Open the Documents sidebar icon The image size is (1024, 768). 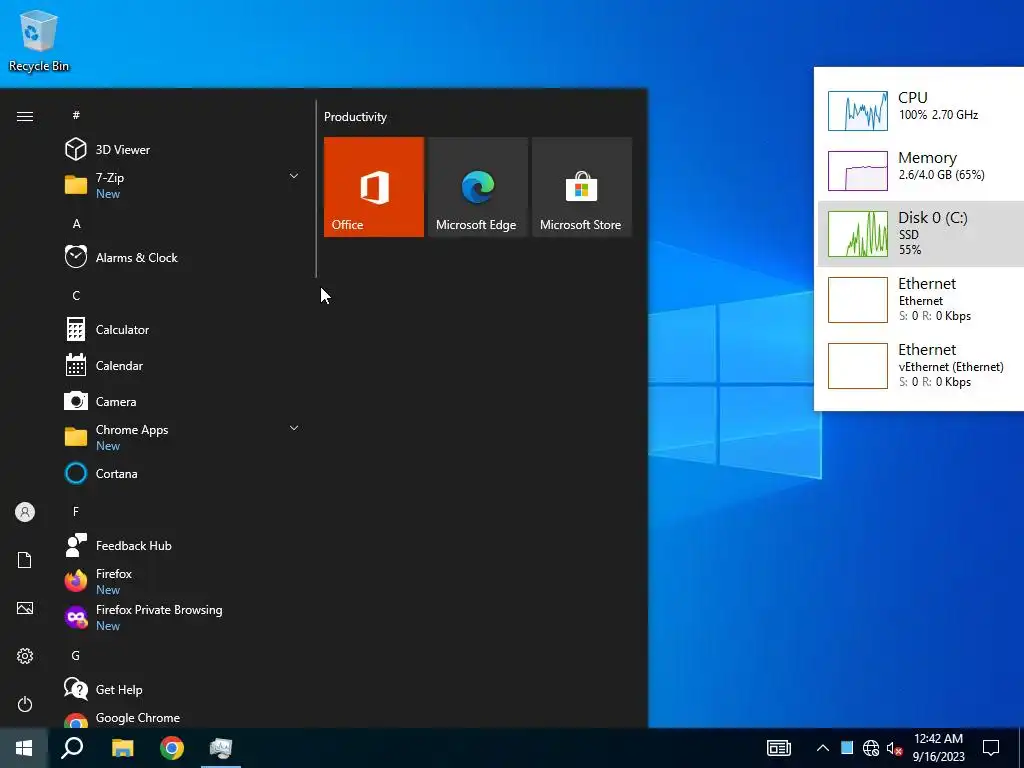25,560
